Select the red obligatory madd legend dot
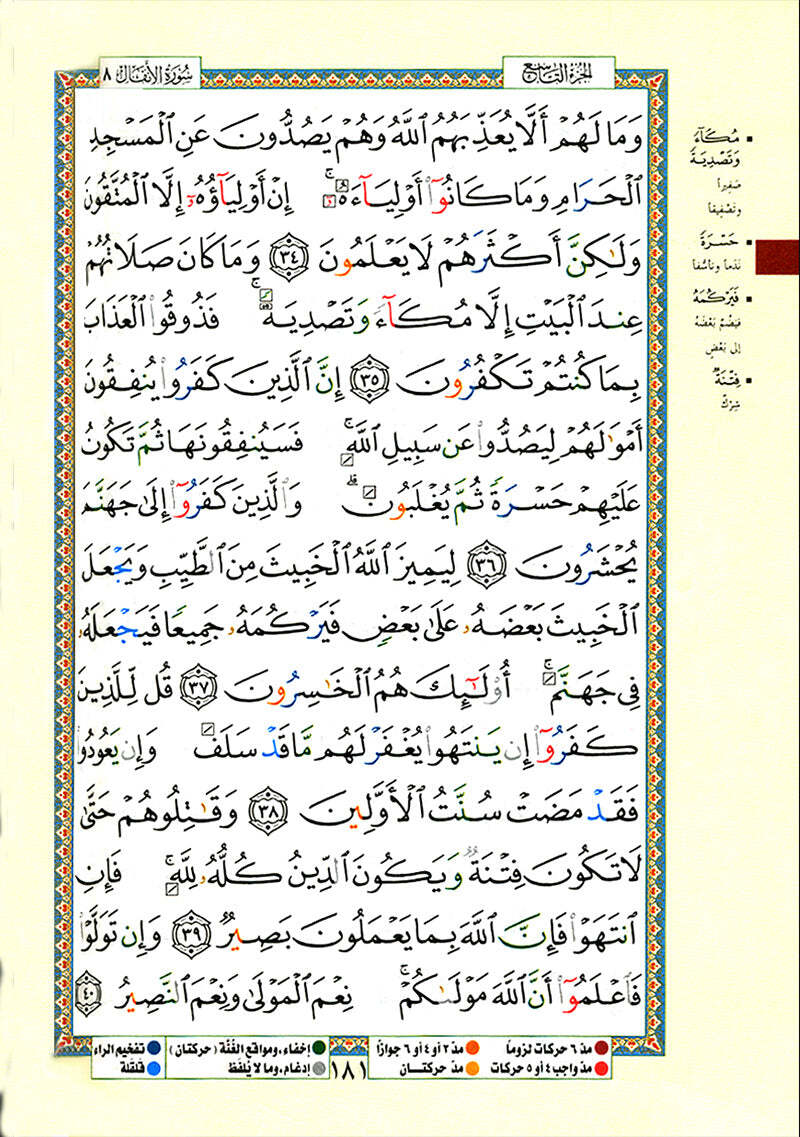This screenshot has height=1137, width=800. coord(601,1067)
